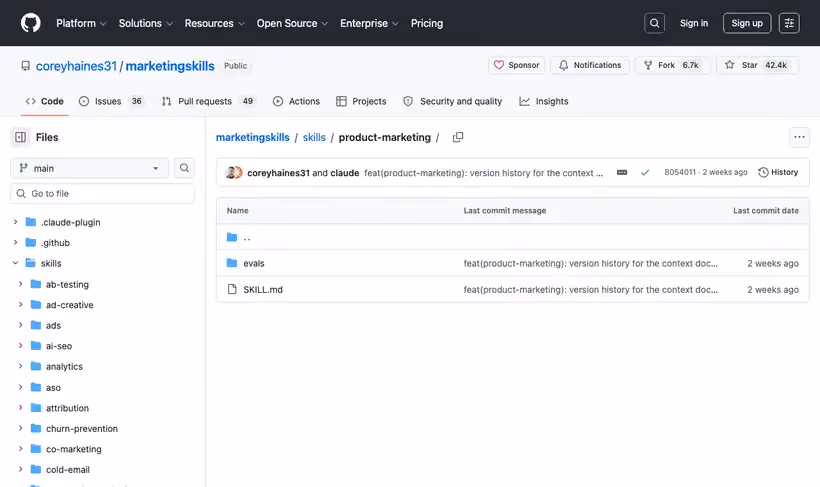
Task: Click Sign up button
Action: coord(747,23)
